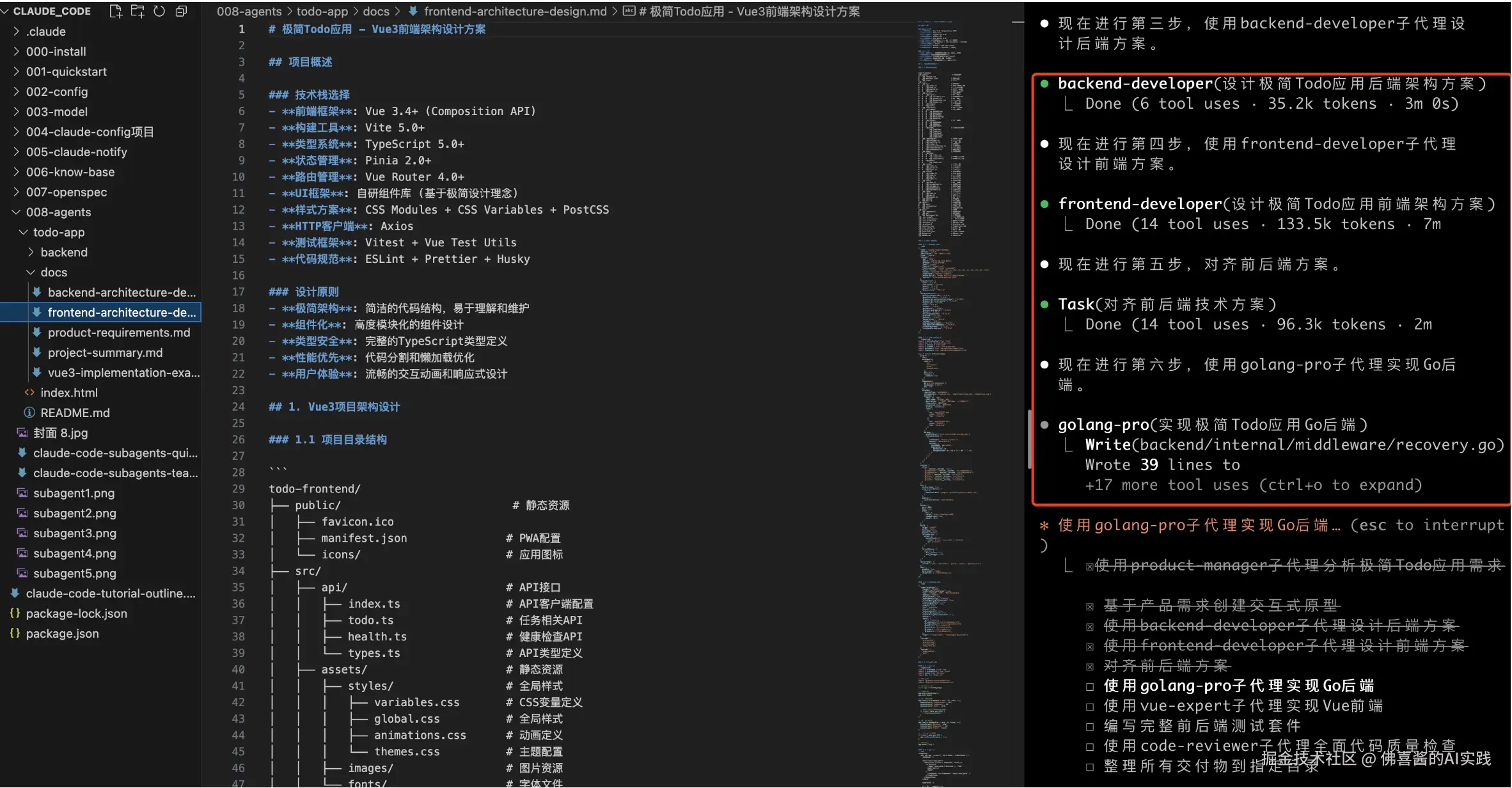This screenshot has width=1512, height=788.
Task: Open index.html in the explorer
Action: coord(69,393)
